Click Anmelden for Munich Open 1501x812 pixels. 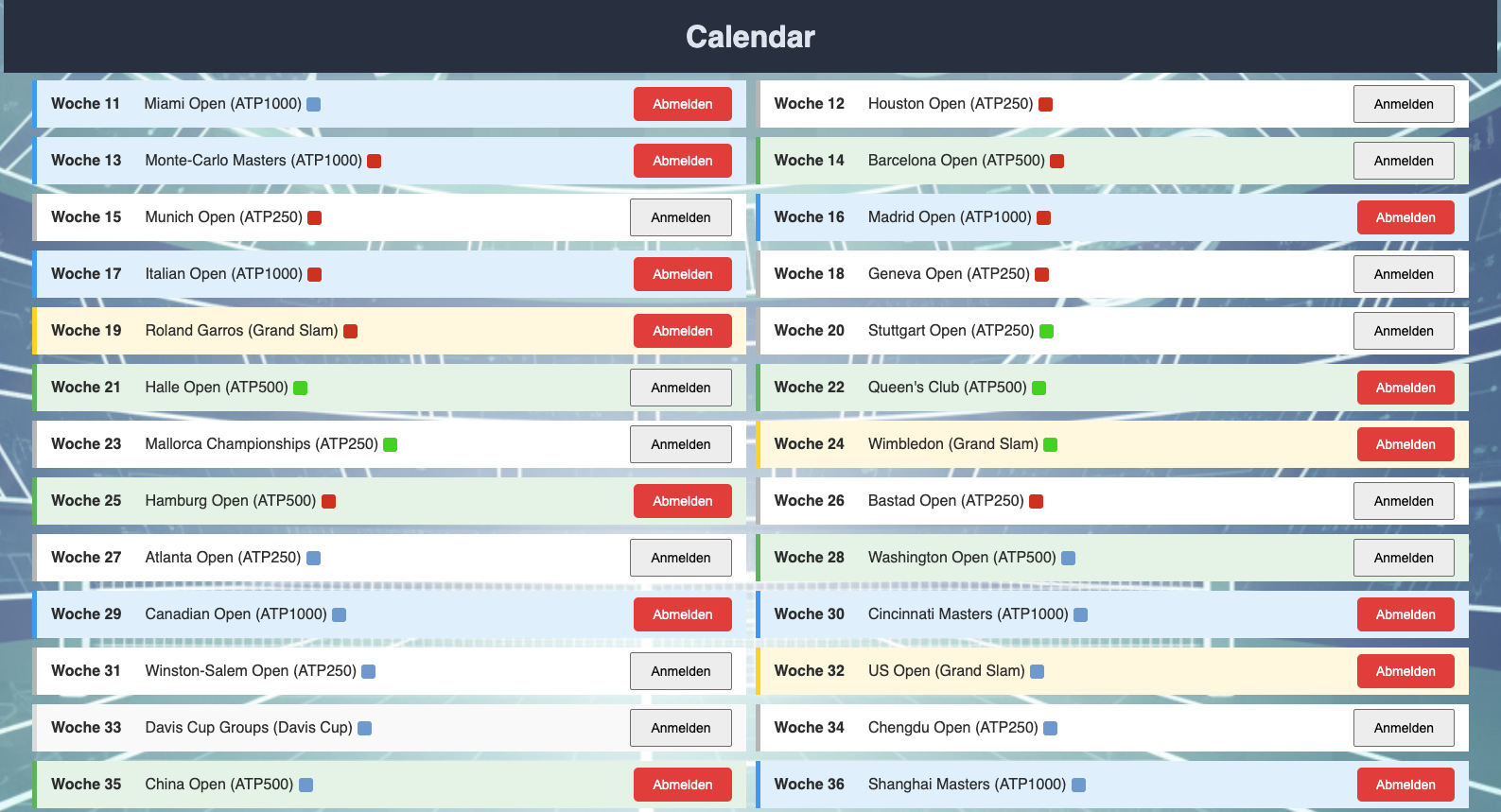[681, 217]
